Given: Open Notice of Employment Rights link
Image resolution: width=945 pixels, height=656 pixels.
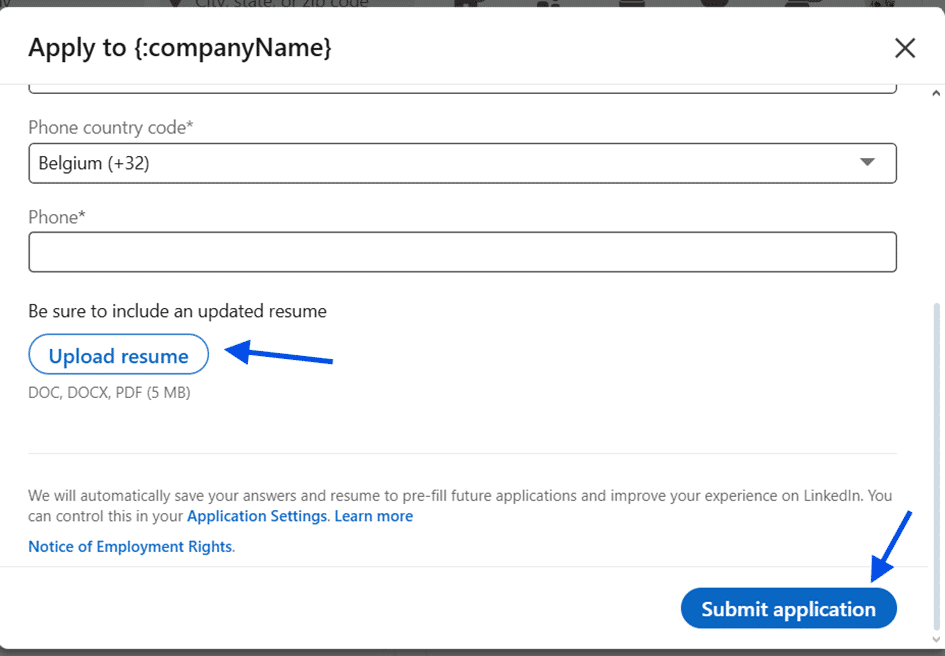Looking at the screenshot, I should [130, 547].
